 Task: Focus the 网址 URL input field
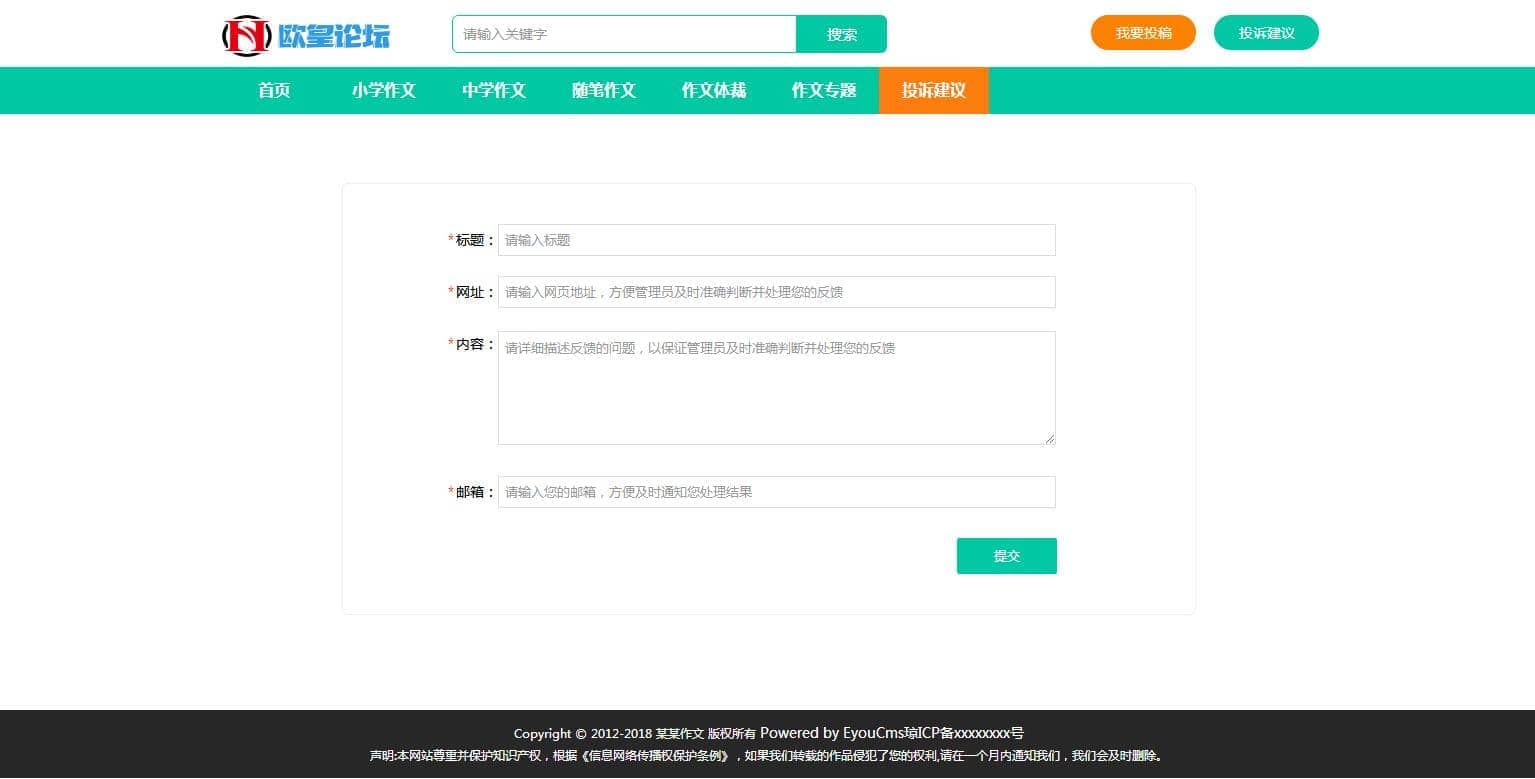pyautogui.click(x=776, y=292)
